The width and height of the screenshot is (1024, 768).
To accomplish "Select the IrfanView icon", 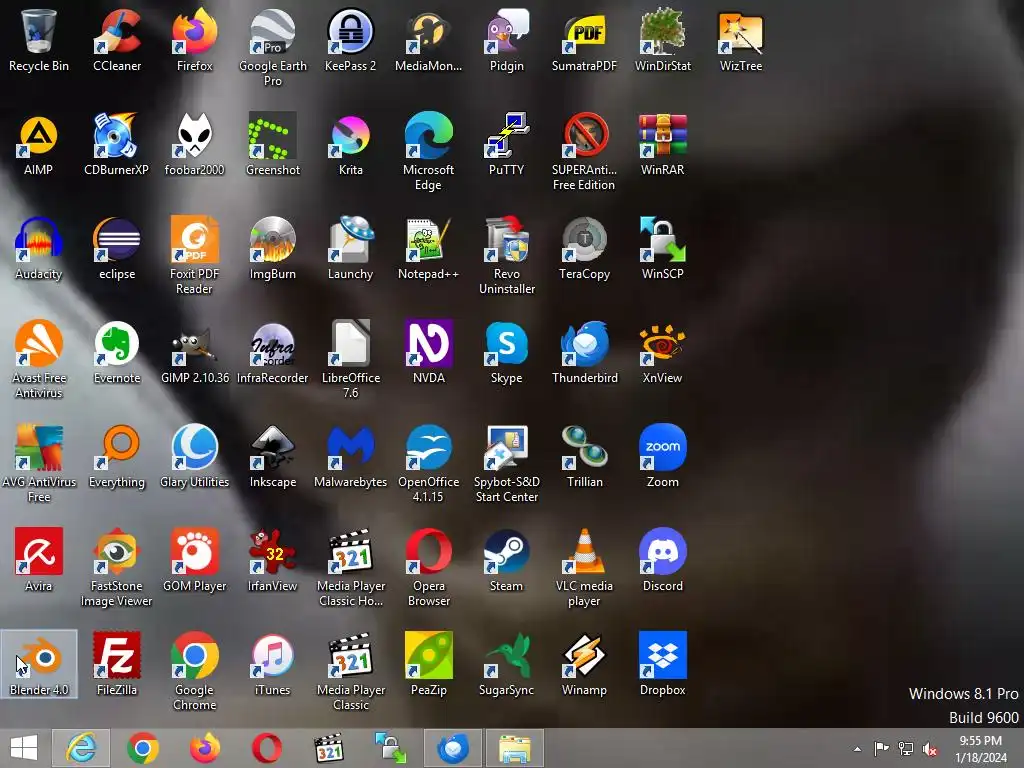I will (272, 560).
